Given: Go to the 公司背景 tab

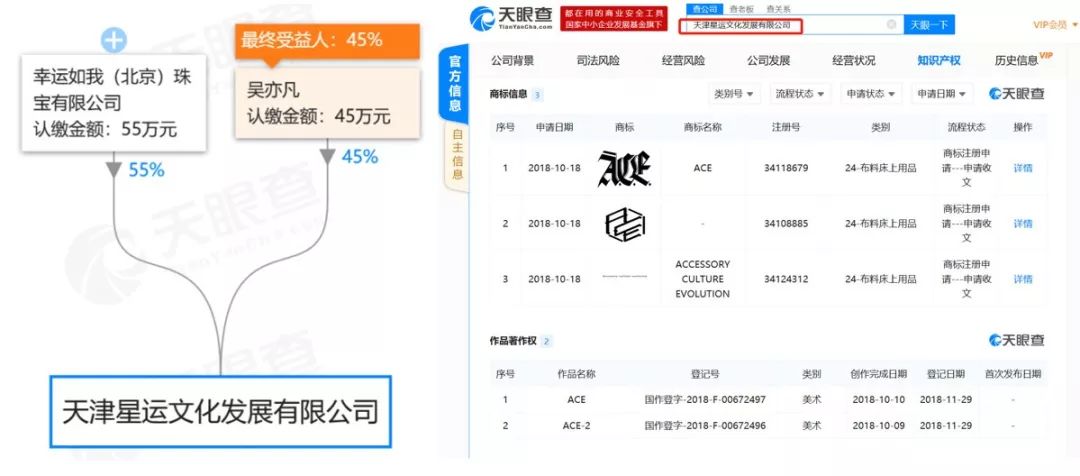Looking at the screenshot, I should (512, 61).
